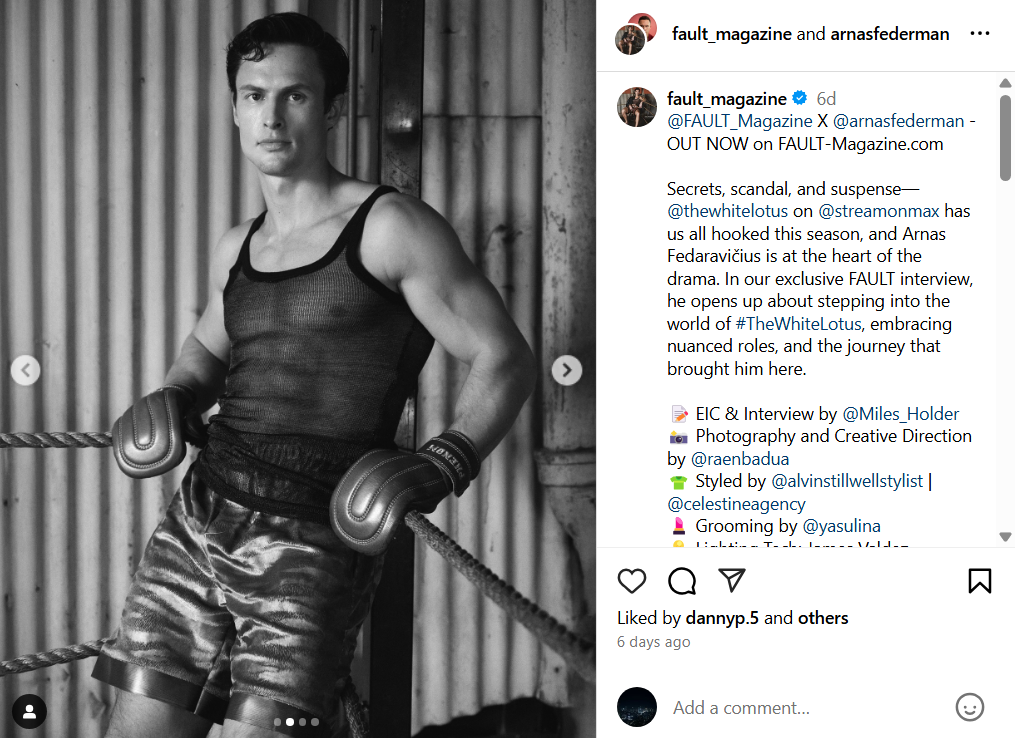Click the carousel pagination dots

(295, 721)
